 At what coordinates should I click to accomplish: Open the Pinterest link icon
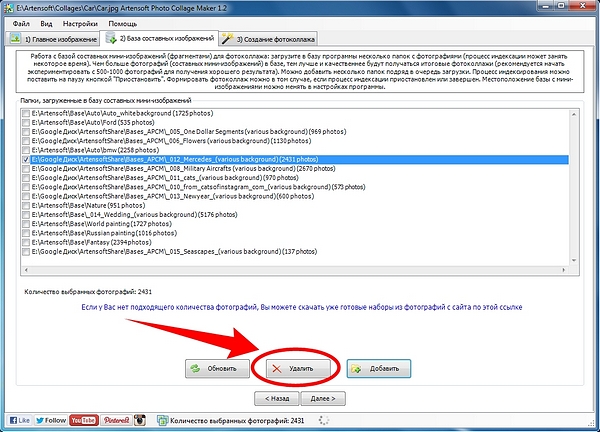(116, 420)
